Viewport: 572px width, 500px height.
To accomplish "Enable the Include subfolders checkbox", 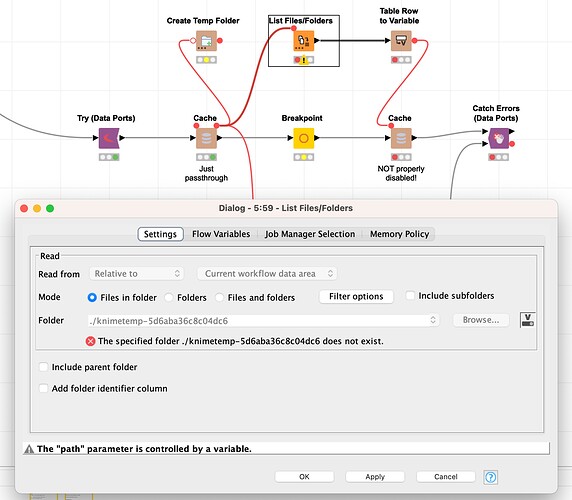I will [410, 295].
